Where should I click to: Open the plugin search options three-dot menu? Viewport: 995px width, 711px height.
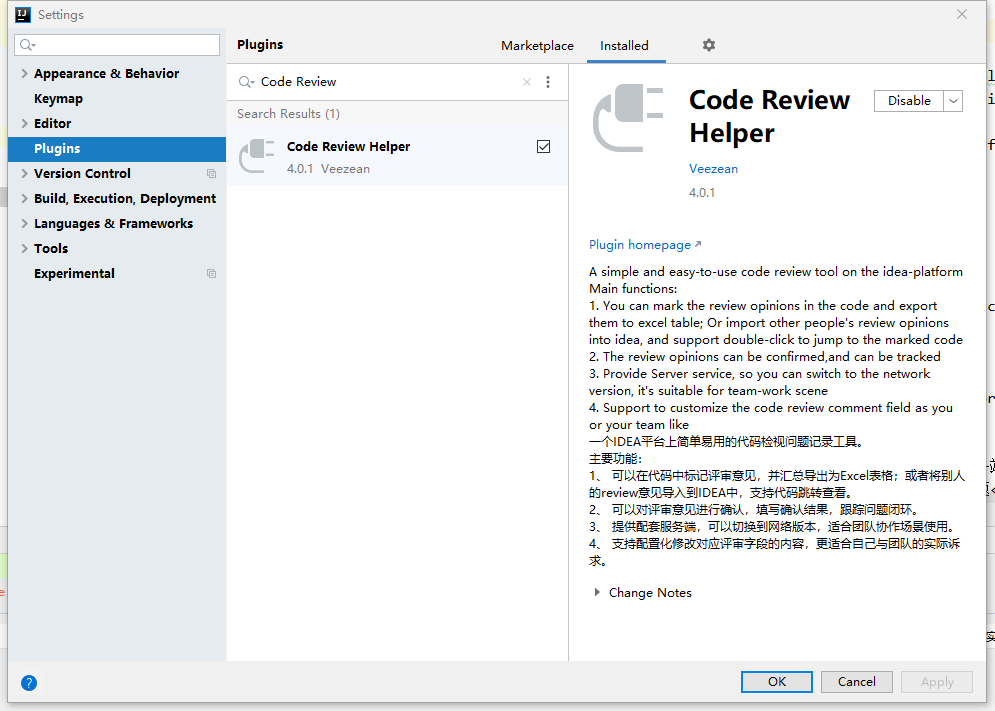click(548, 82)
